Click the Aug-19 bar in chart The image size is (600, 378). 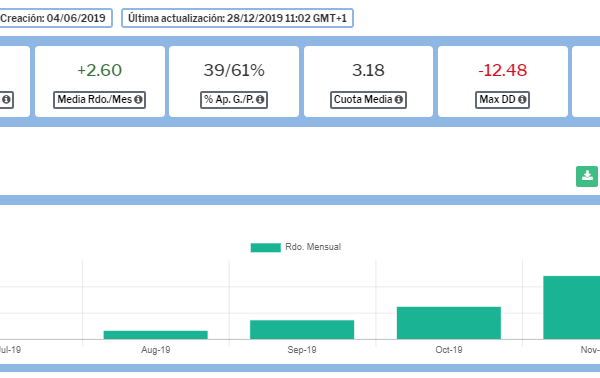coord(156,335)
